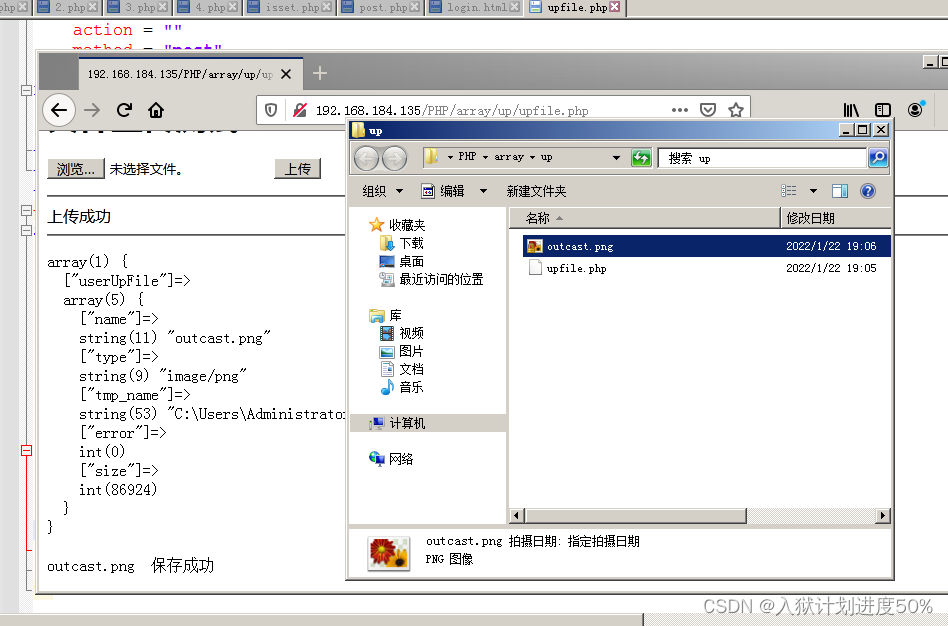Reload the Firefox page
The width and height of the screenshot is (948, 626).
(125, 110)
